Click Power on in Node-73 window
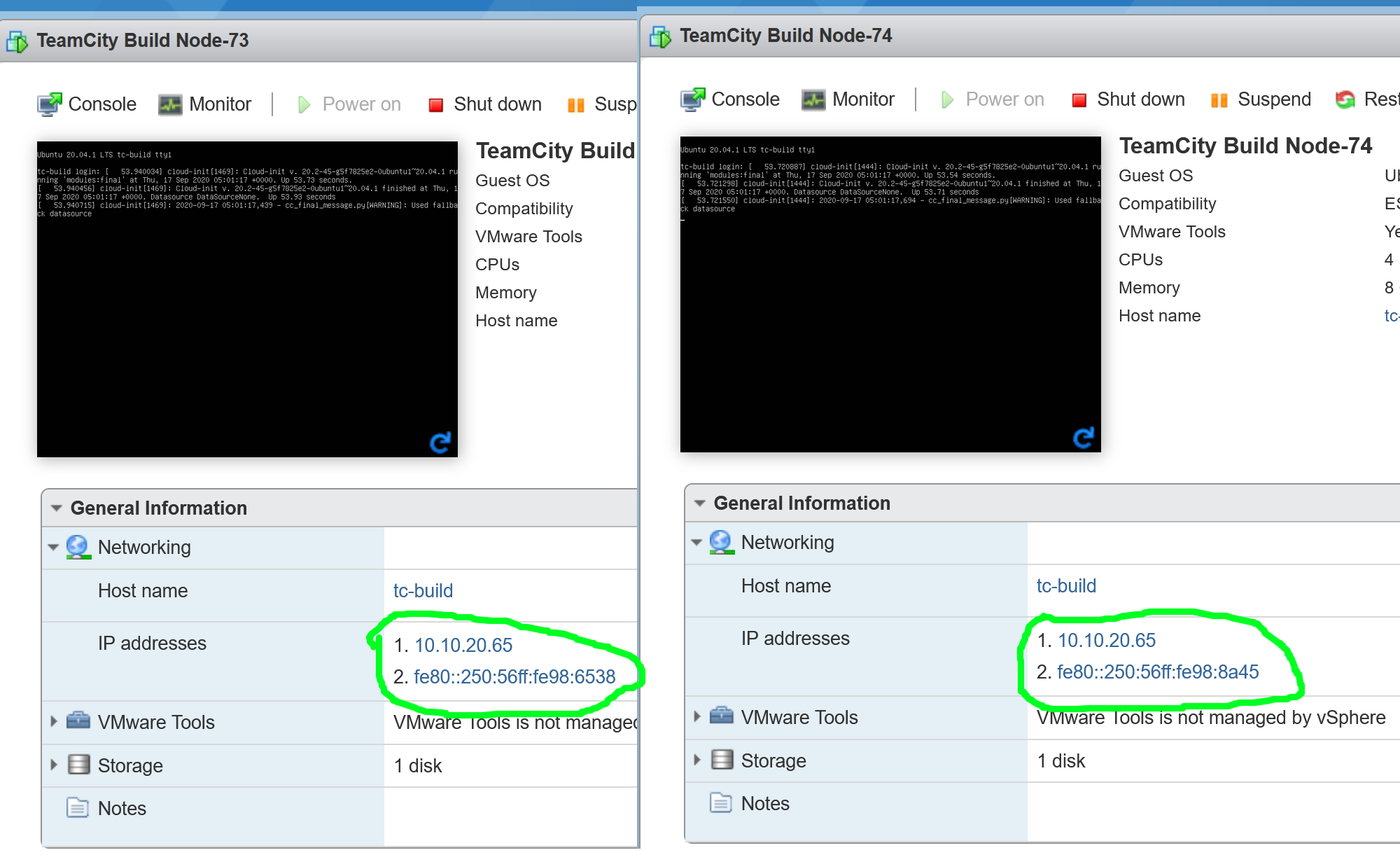1400x862 pixels. [x=349, y=104]
